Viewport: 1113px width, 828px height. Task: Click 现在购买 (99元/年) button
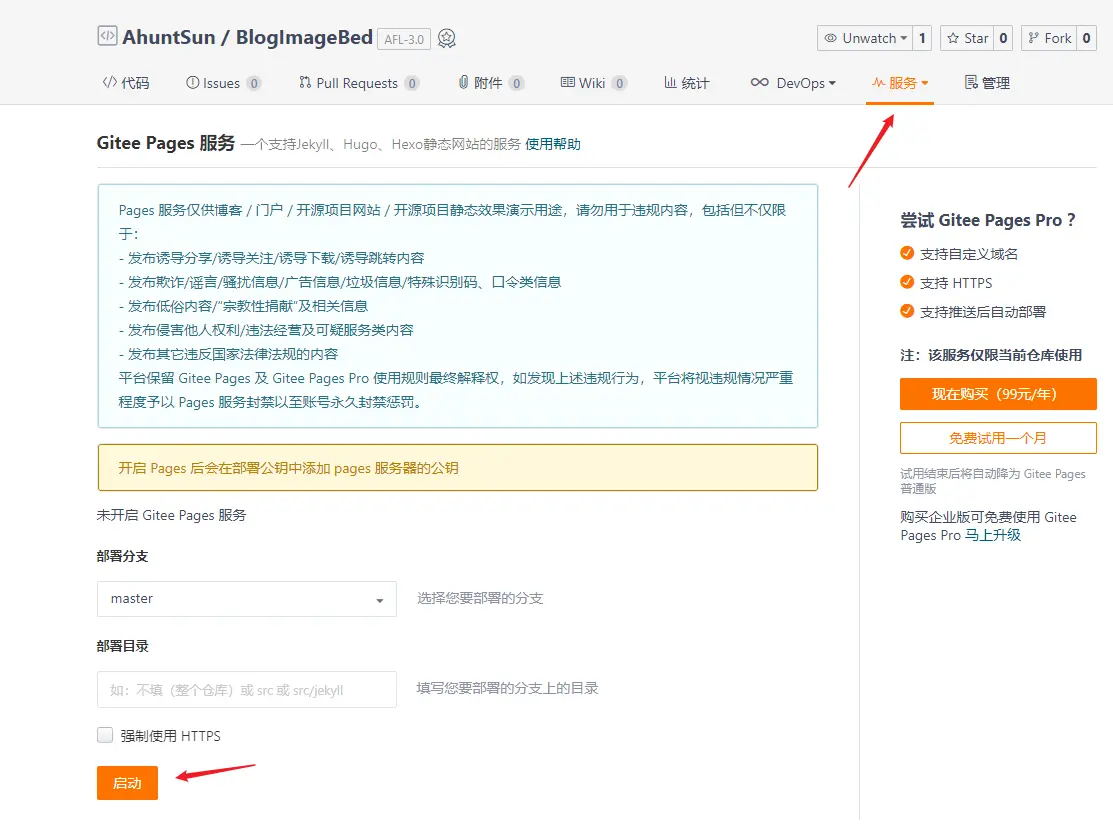(998, 394)
